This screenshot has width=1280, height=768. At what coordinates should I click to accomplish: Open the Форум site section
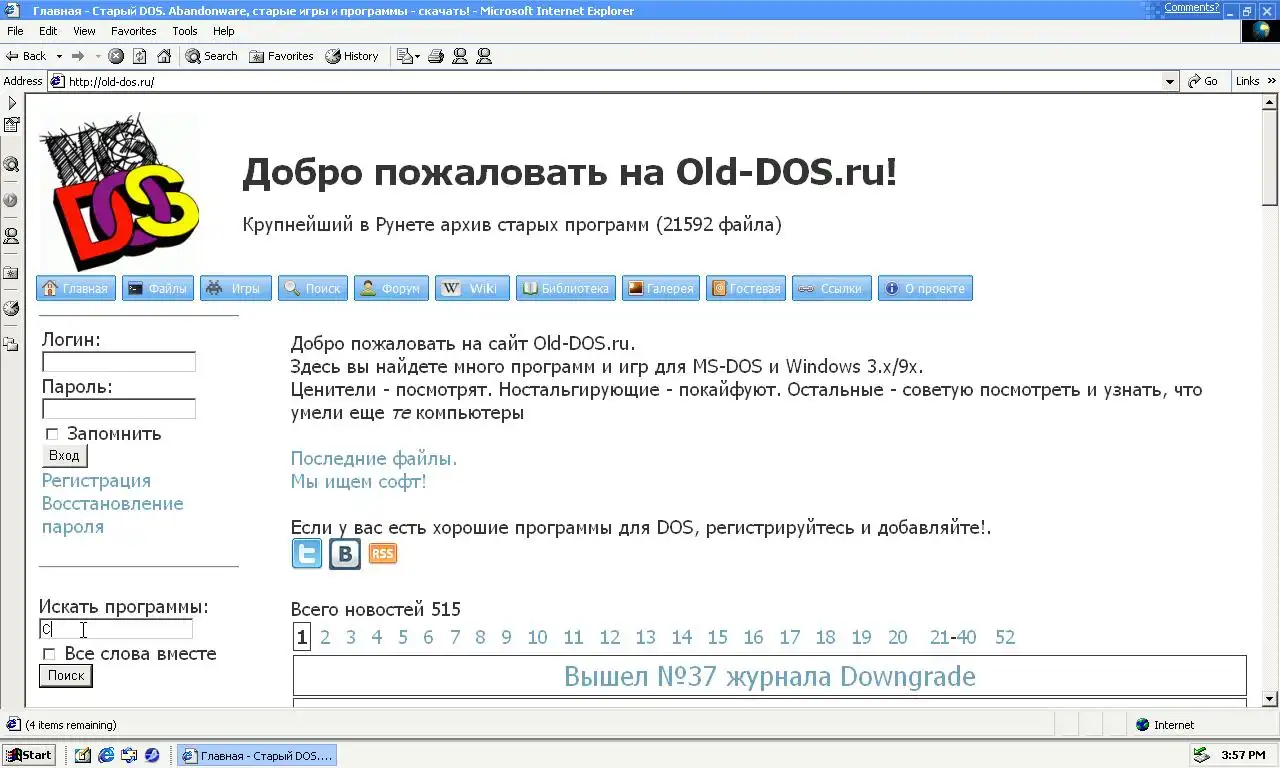coord(391,288)
